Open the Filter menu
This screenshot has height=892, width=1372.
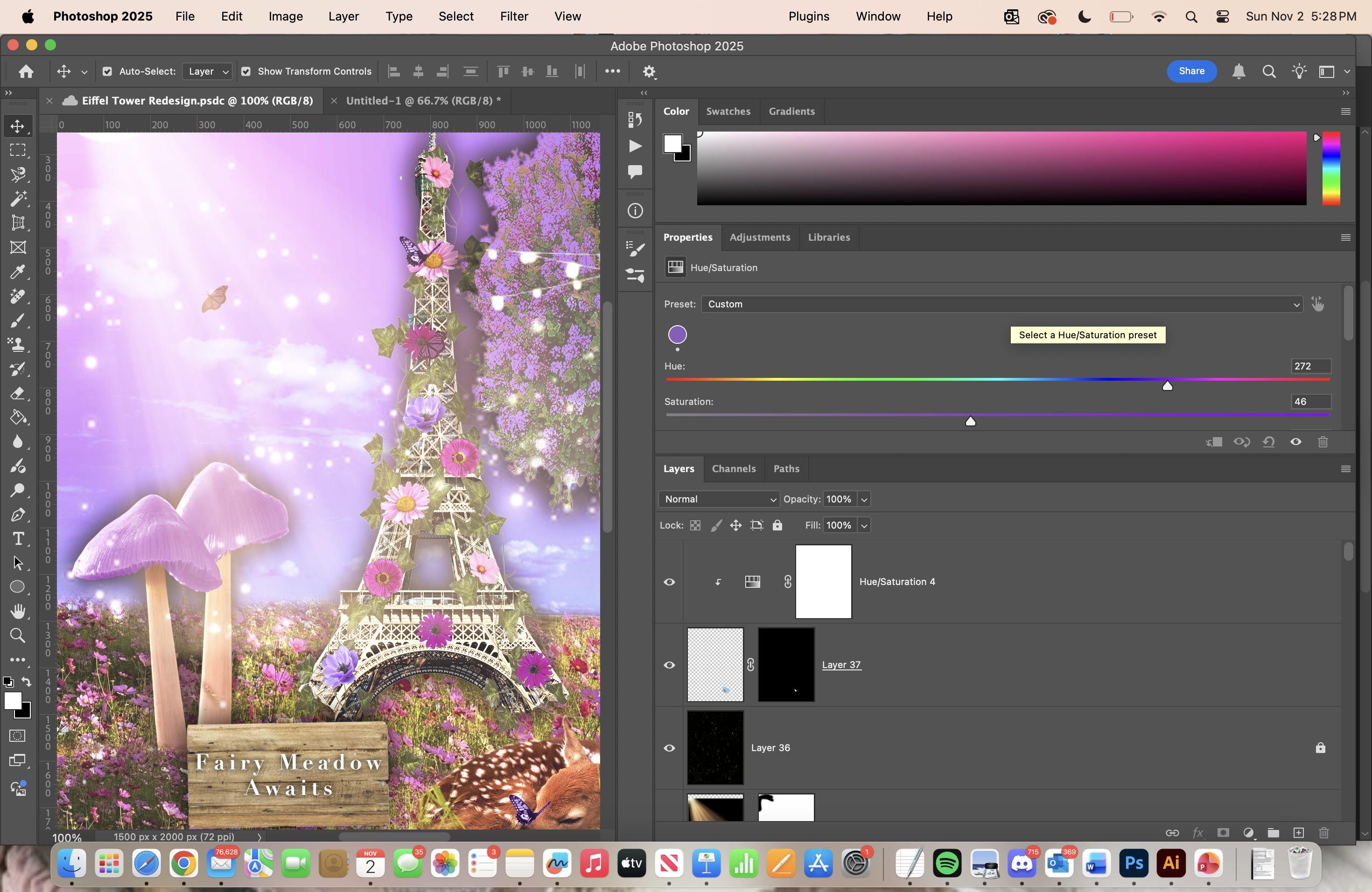point(514,16)
